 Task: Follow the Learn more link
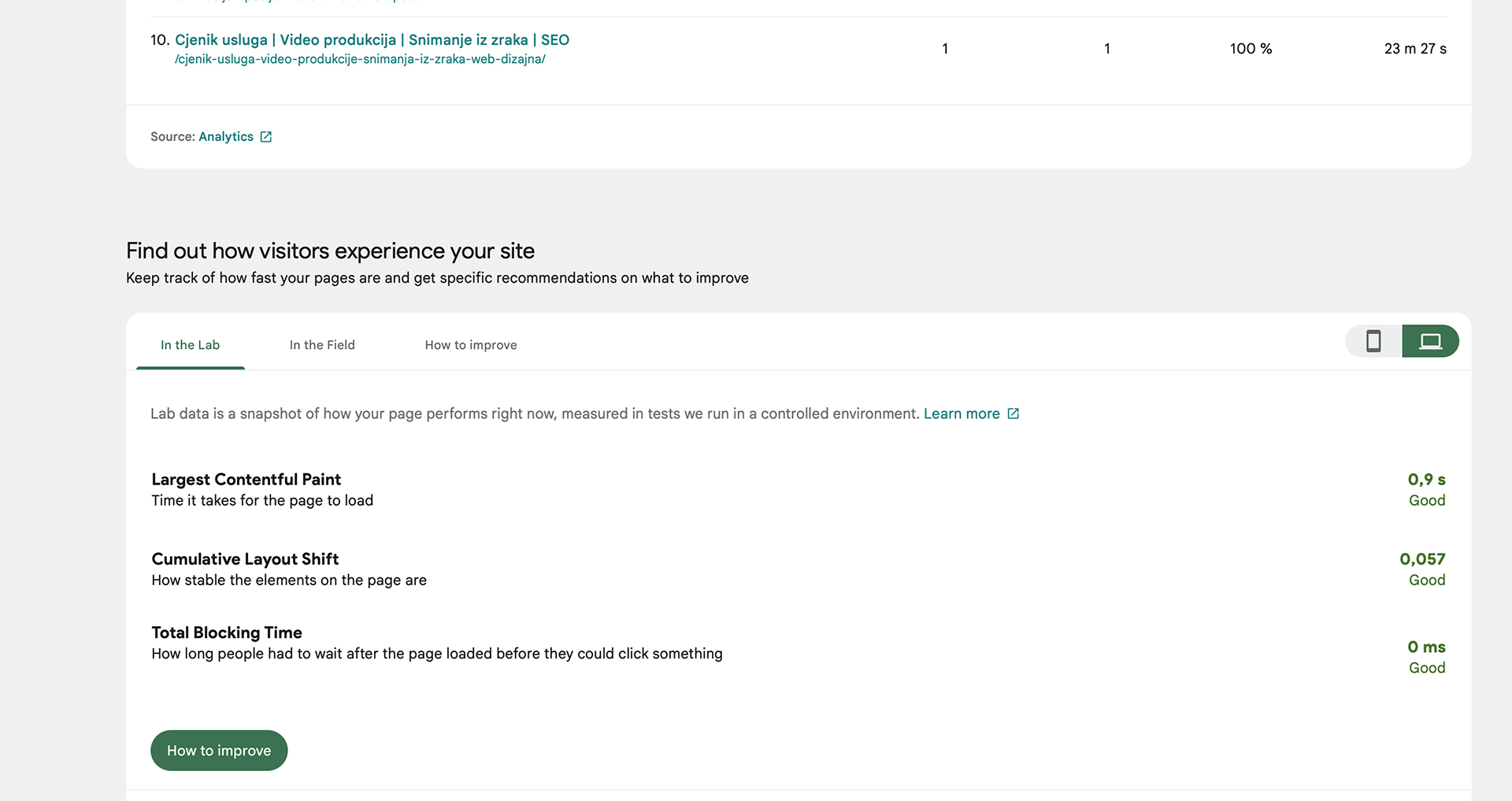[961, 414]
